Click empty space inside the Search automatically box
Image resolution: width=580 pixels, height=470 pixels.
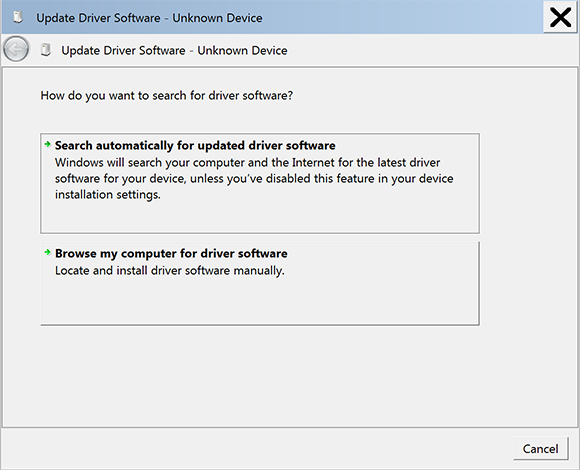(x=260, y=217)
